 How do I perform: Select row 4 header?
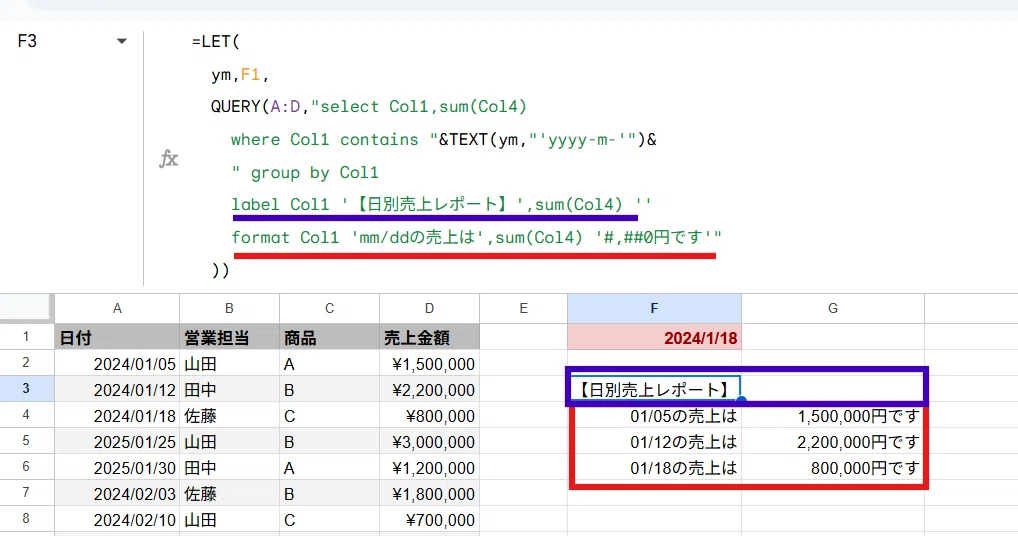point(26,415)
